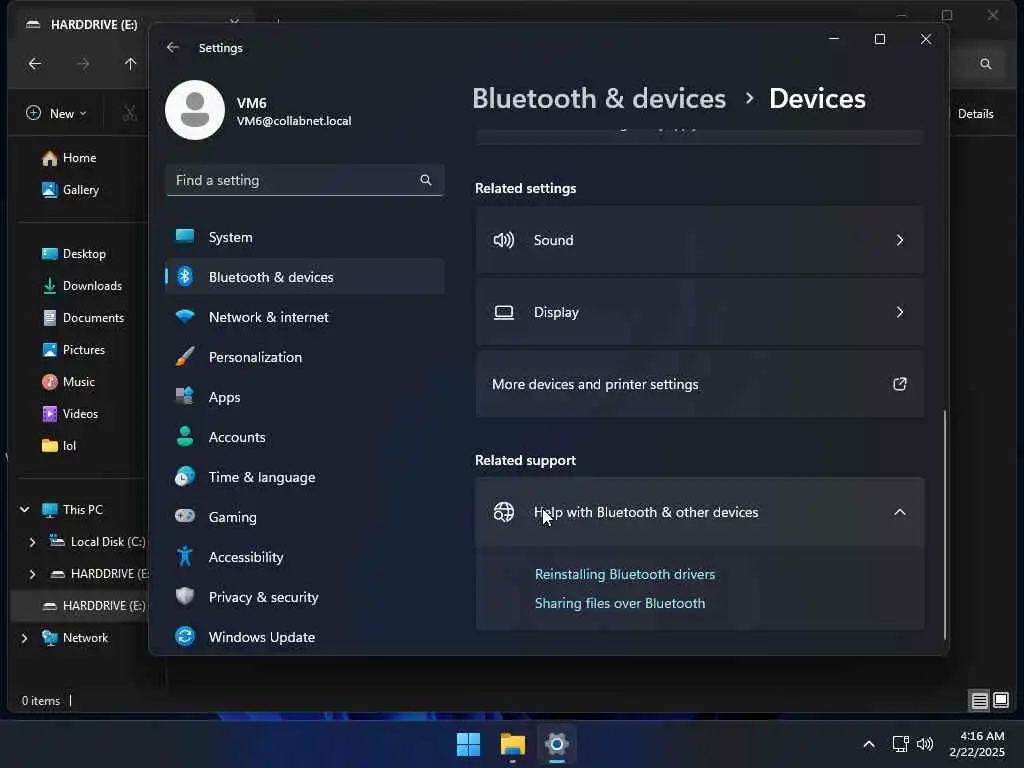Open Downloads in File Explorer sidebar
Screen dimensions: 1024x768
[x=78, y=285]
